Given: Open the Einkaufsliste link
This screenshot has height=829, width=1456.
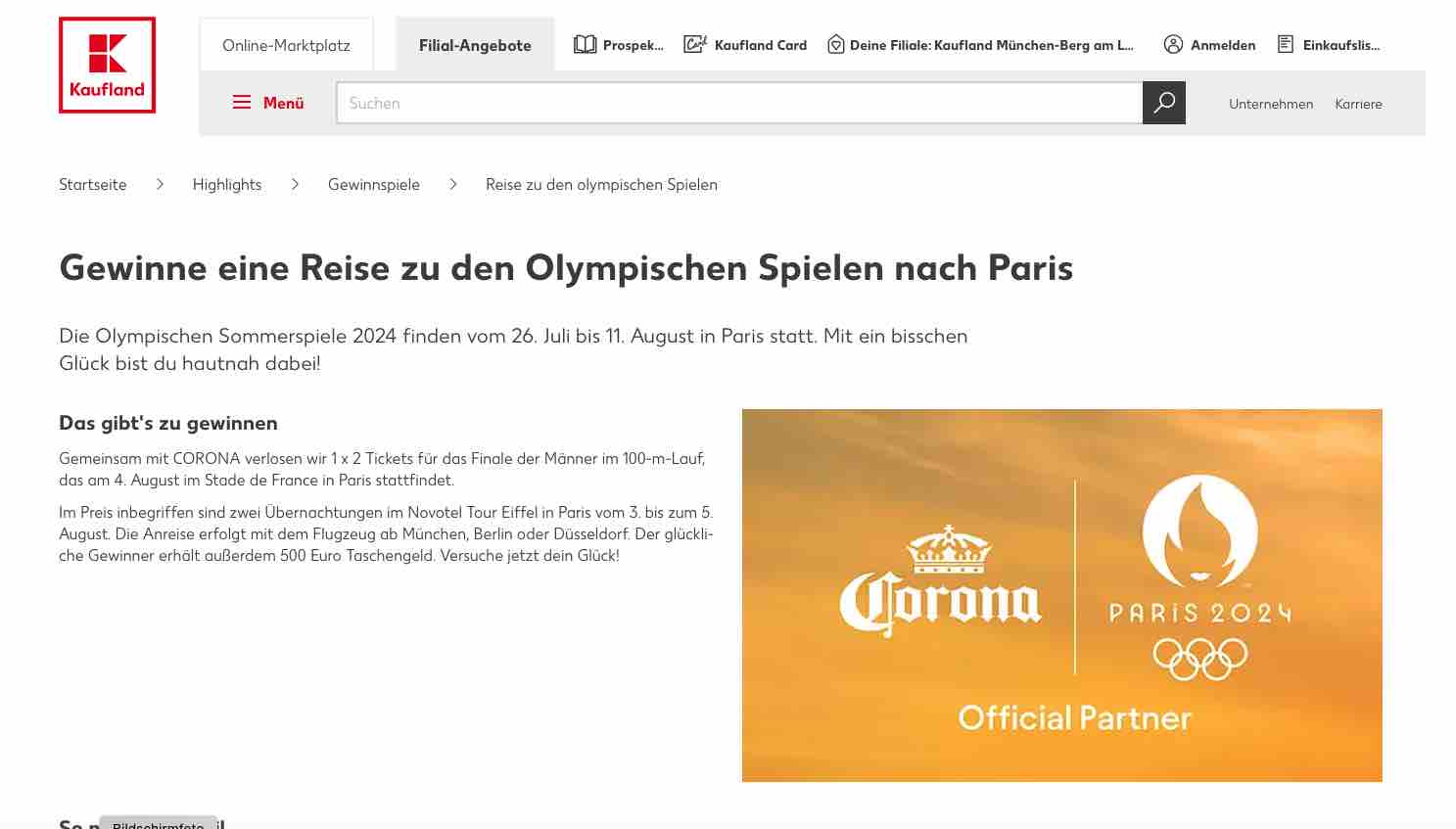Looking at the screenshot, I should 1341,45.
